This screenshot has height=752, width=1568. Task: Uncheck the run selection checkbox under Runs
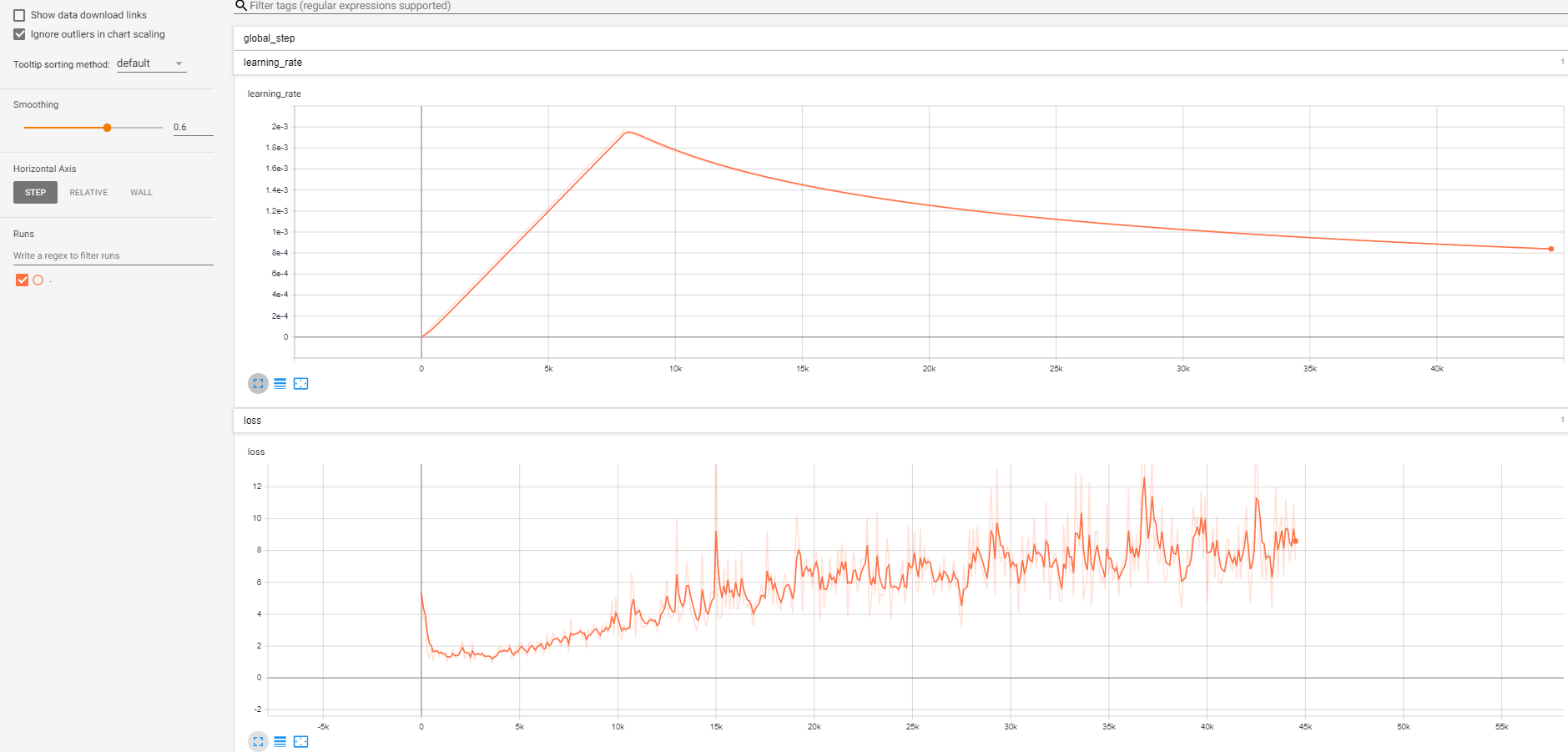[x=22, y=280]
